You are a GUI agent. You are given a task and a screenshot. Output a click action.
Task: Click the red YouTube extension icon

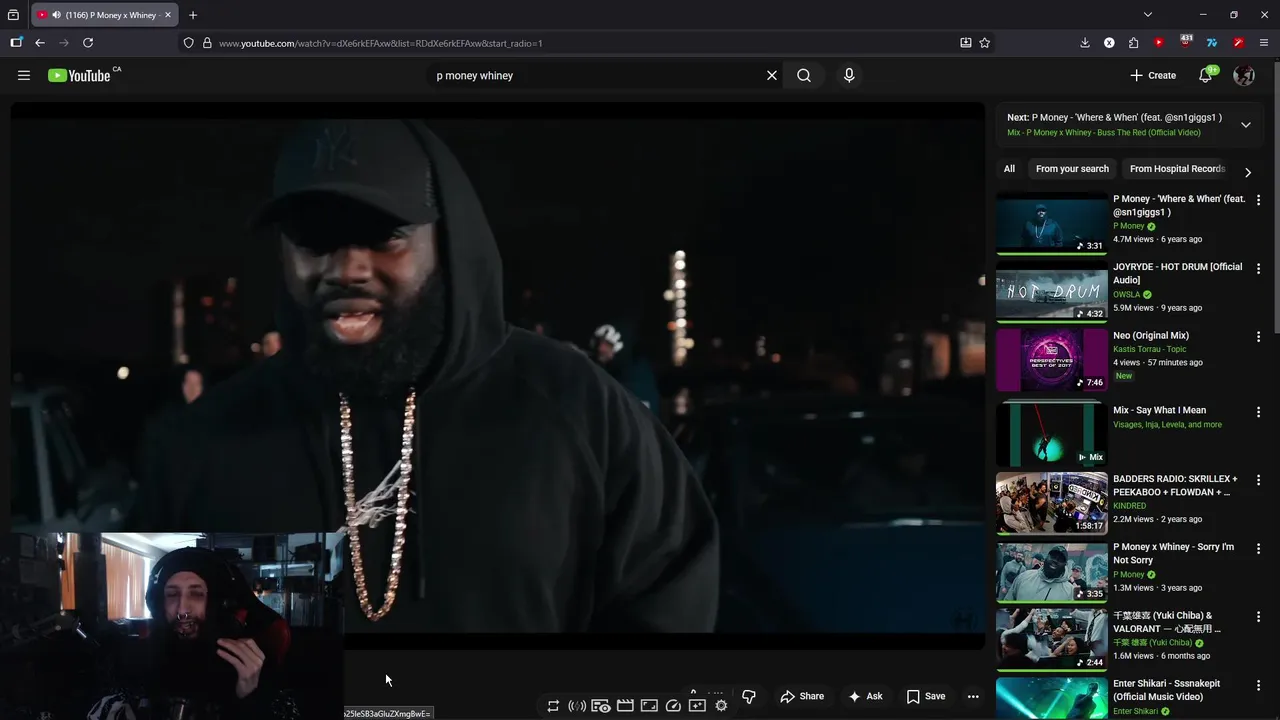(x=1158, y=43)
